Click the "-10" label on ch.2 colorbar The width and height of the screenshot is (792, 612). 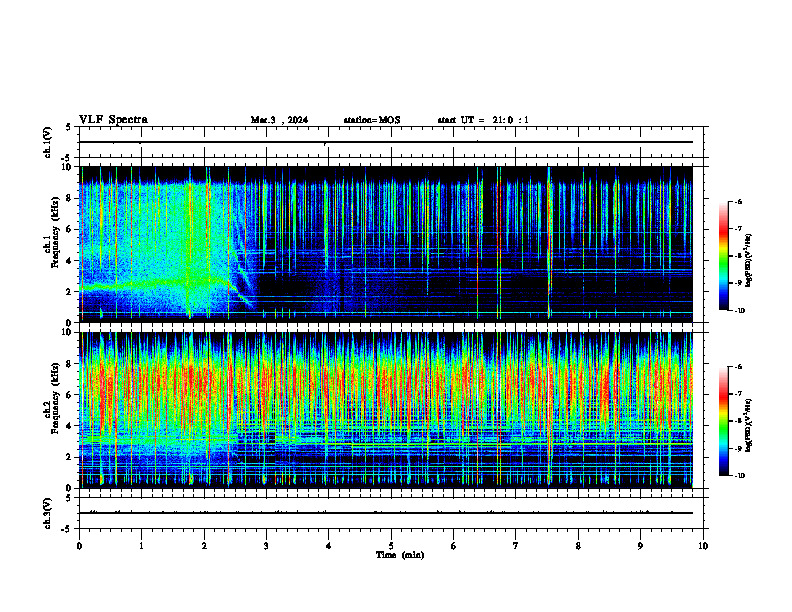click(739, 476)
